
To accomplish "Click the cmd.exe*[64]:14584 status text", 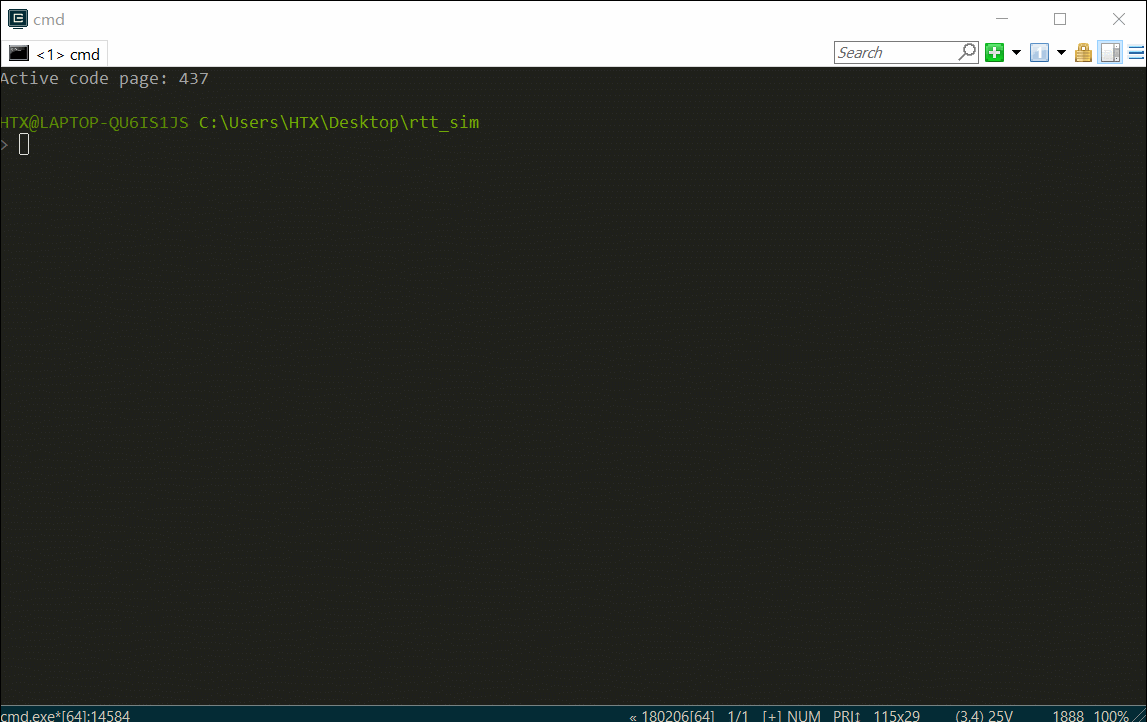I will (x=66, y=715).
